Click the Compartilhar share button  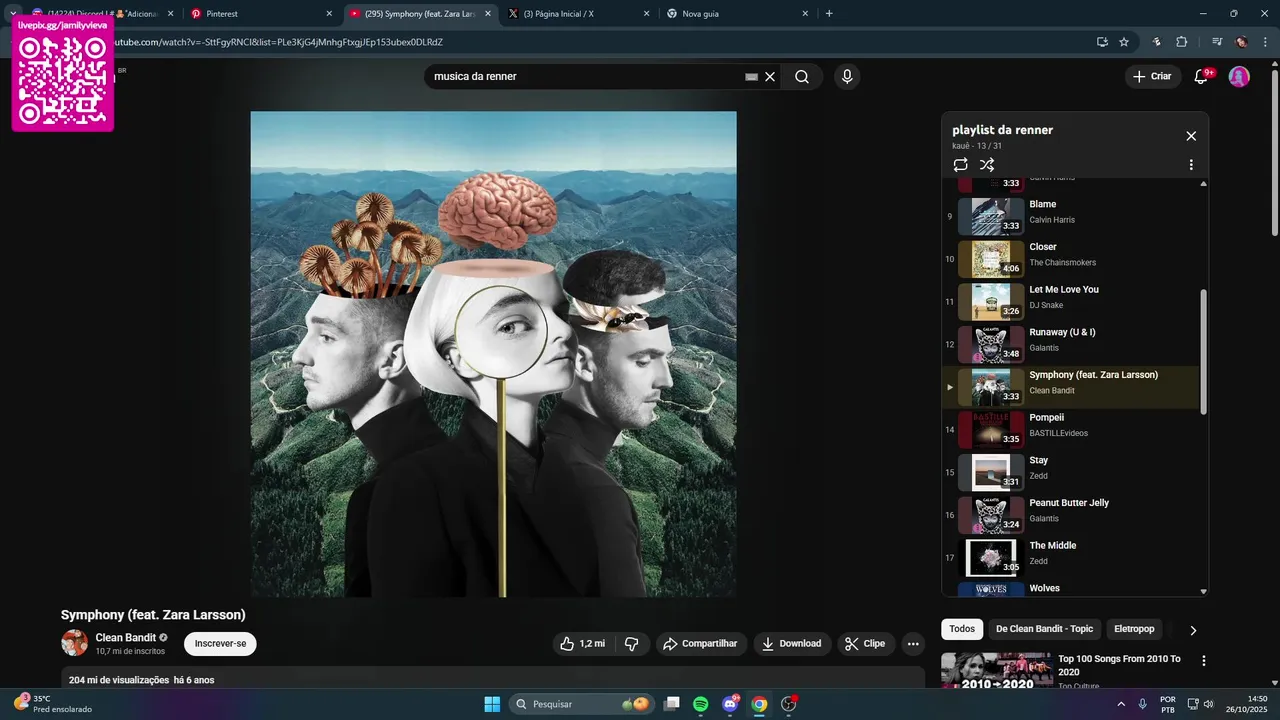pos(700,644)
